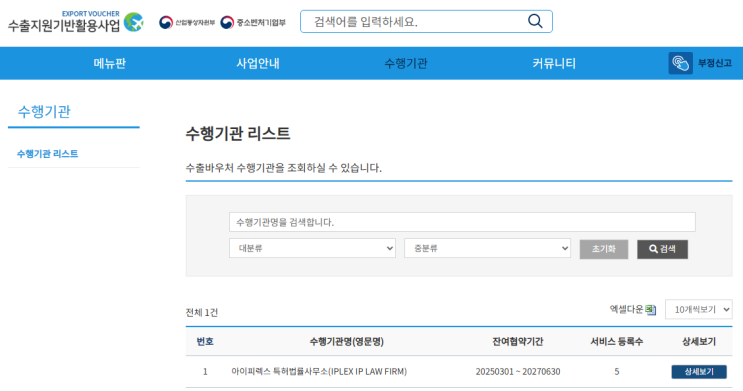Click the dark 검색 search button
This screenshot has height=391, width=743.
point(662,249)
